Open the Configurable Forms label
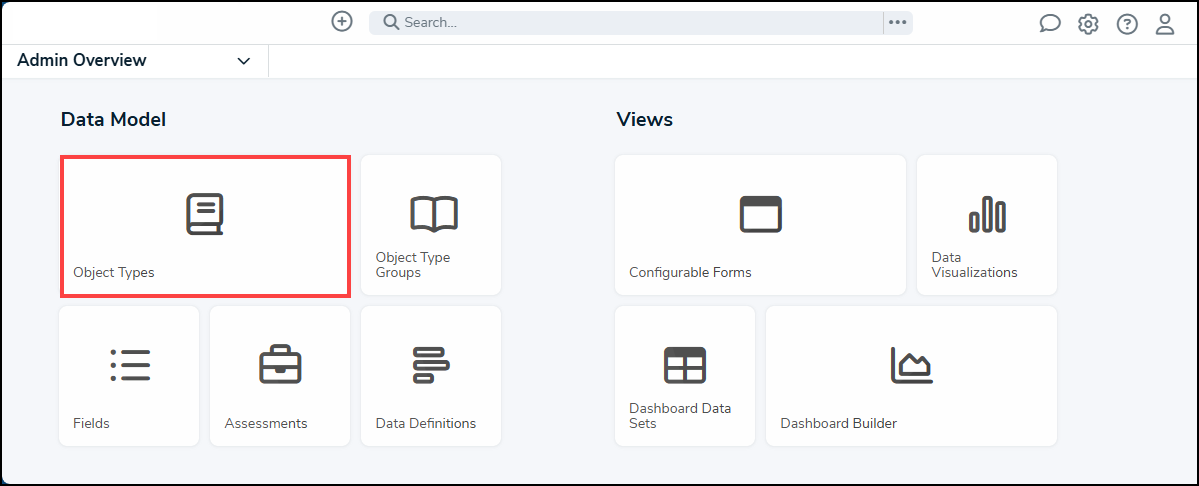 690,272
